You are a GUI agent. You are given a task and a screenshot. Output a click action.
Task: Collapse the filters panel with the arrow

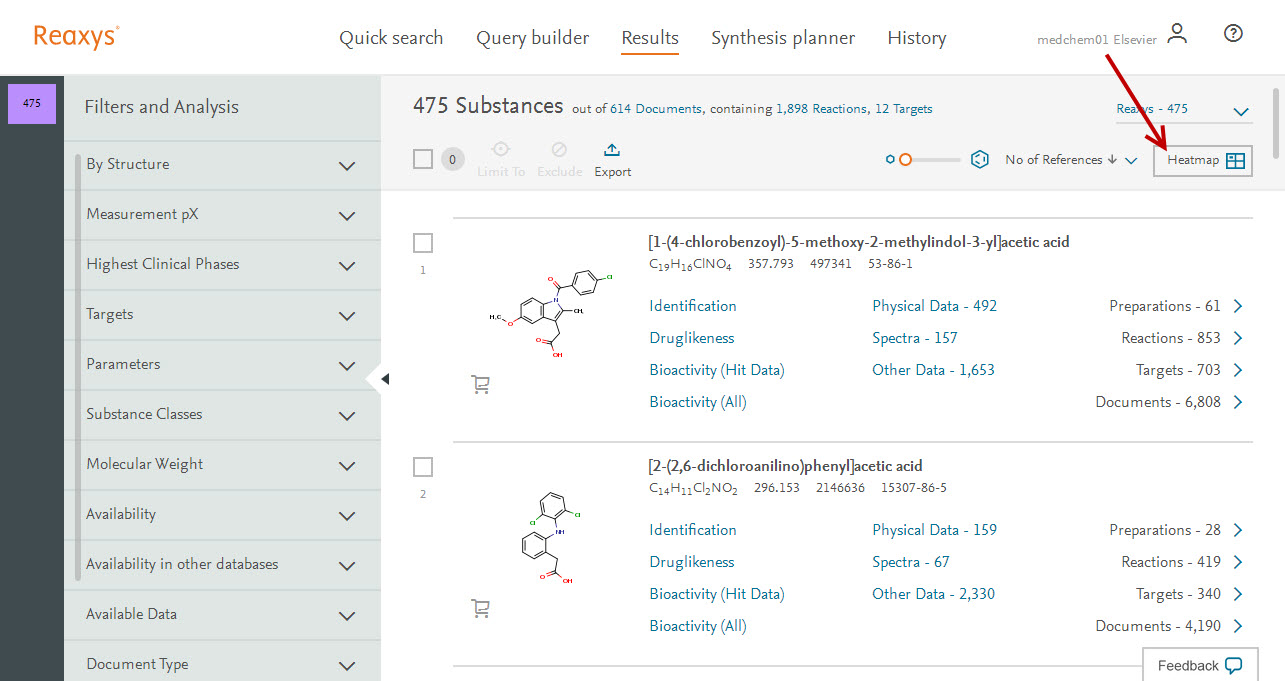click(385, 378)
